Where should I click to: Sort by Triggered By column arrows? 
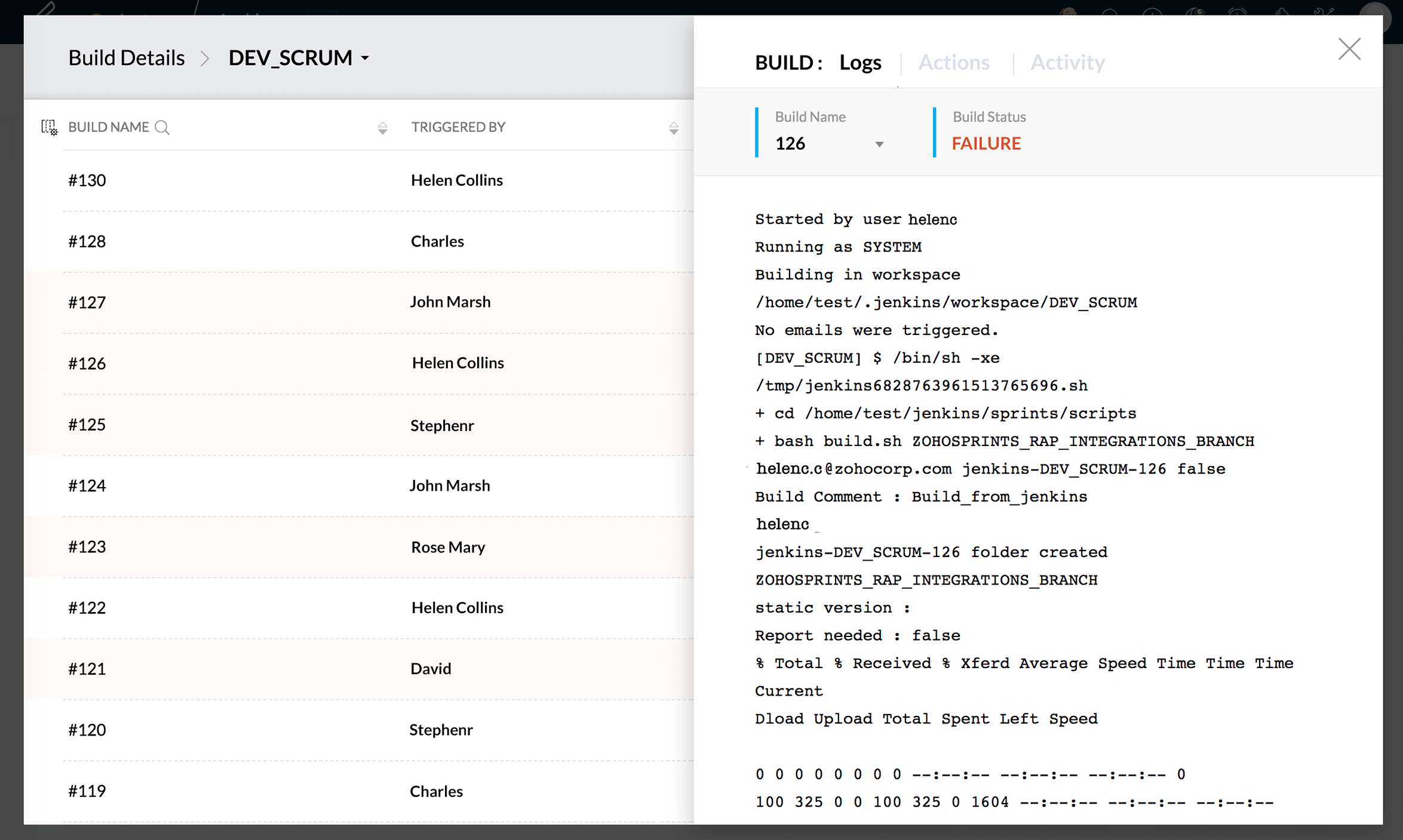(673, 128)
